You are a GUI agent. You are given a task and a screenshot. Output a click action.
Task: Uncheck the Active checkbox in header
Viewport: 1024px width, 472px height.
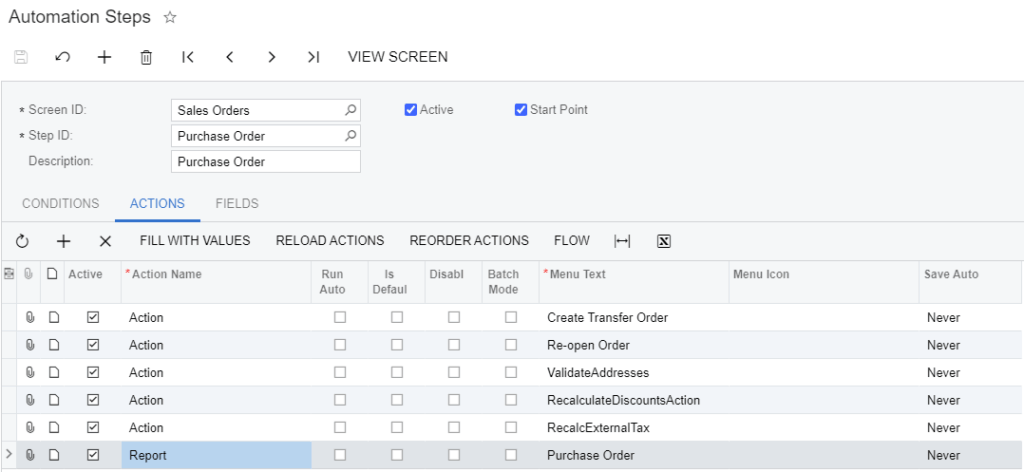tap(410, 110)
